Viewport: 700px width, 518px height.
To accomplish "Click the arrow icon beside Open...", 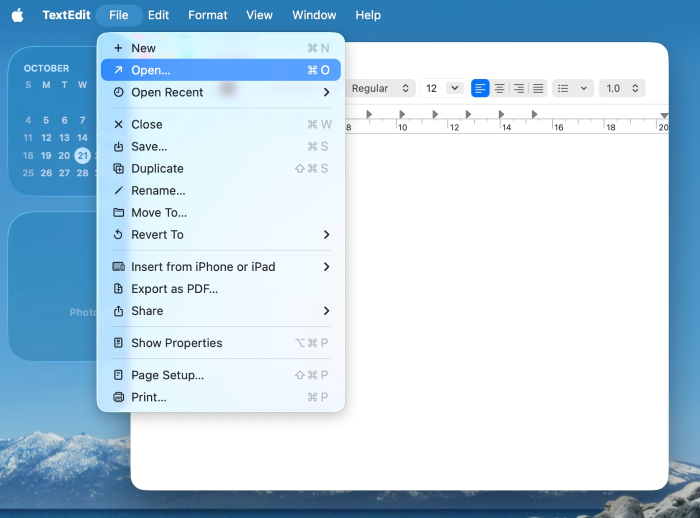I will coord(118,70).
